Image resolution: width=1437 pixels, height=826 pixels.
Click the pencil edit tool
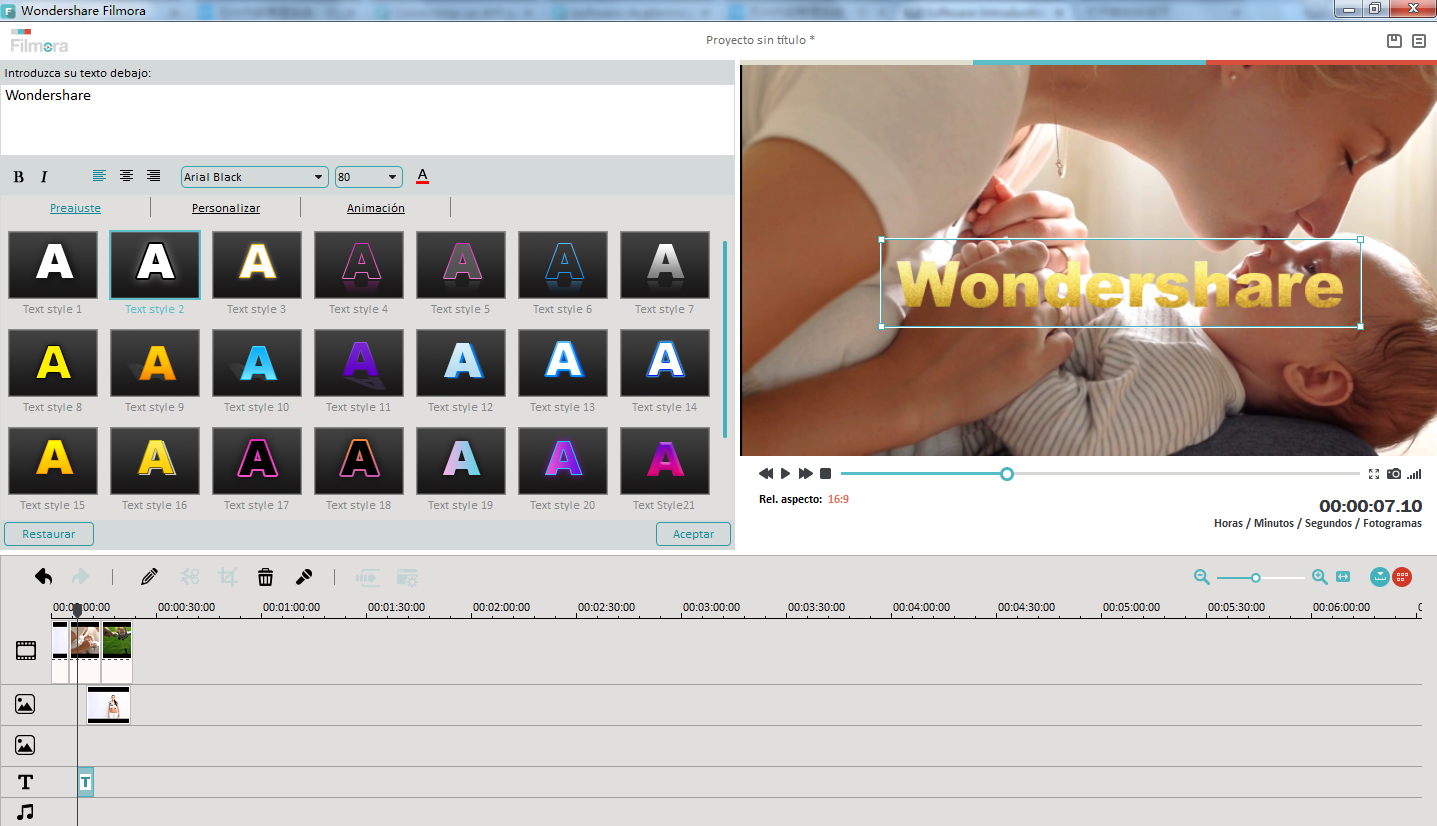click(x=149, y=576)
